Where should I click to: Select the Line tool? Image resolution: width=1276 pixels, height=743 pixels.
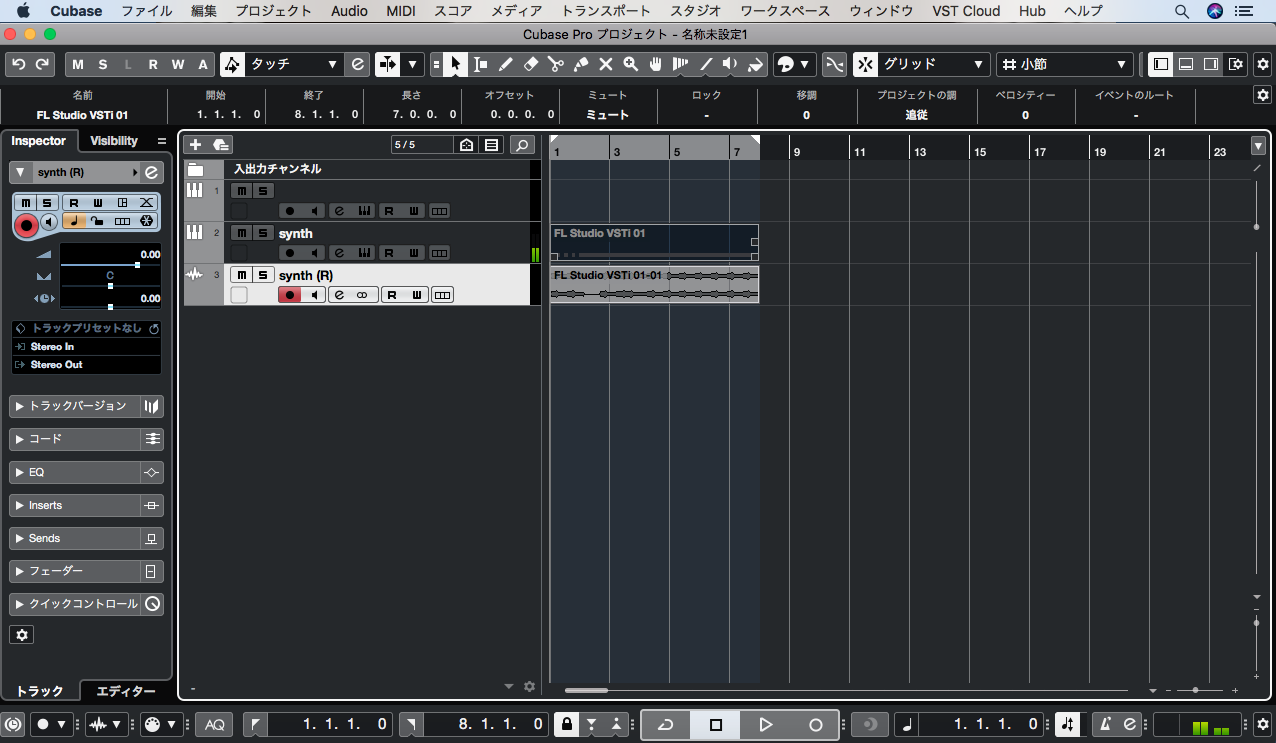pyautogui.click(x=705, y=64)
